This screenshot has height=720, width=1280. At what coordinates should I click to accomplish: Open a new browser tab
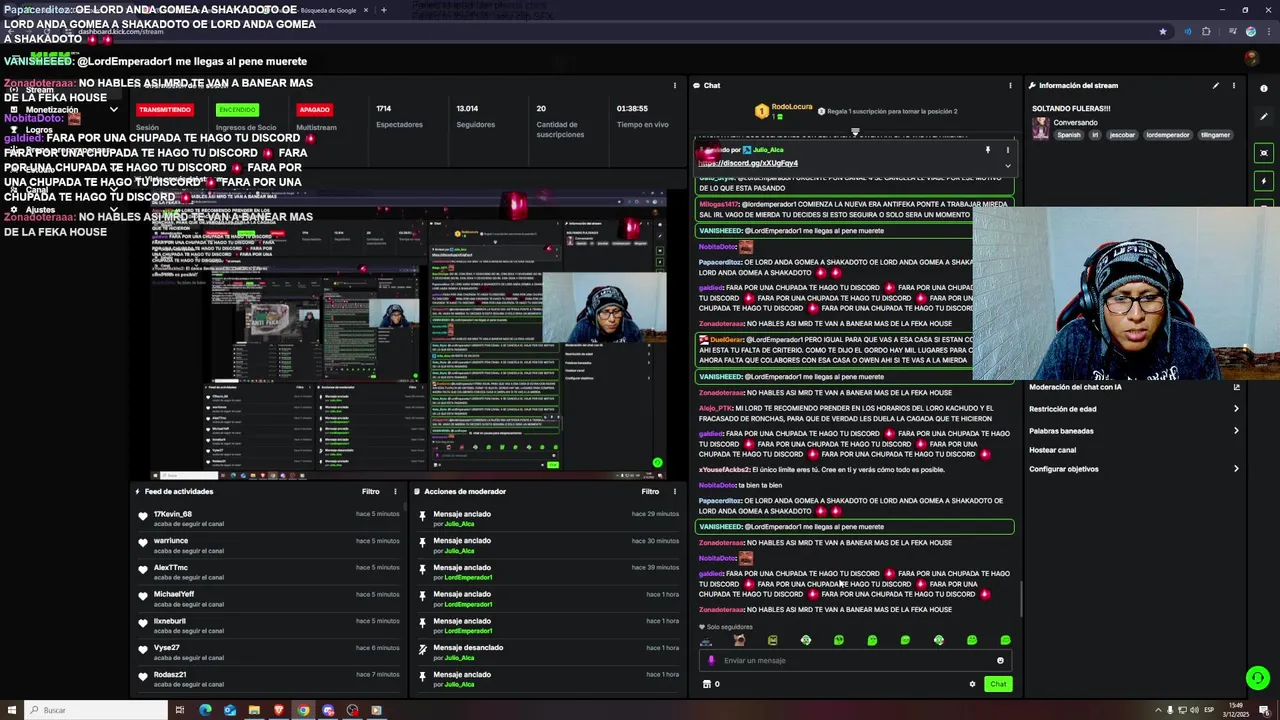(x=383, y=10)
